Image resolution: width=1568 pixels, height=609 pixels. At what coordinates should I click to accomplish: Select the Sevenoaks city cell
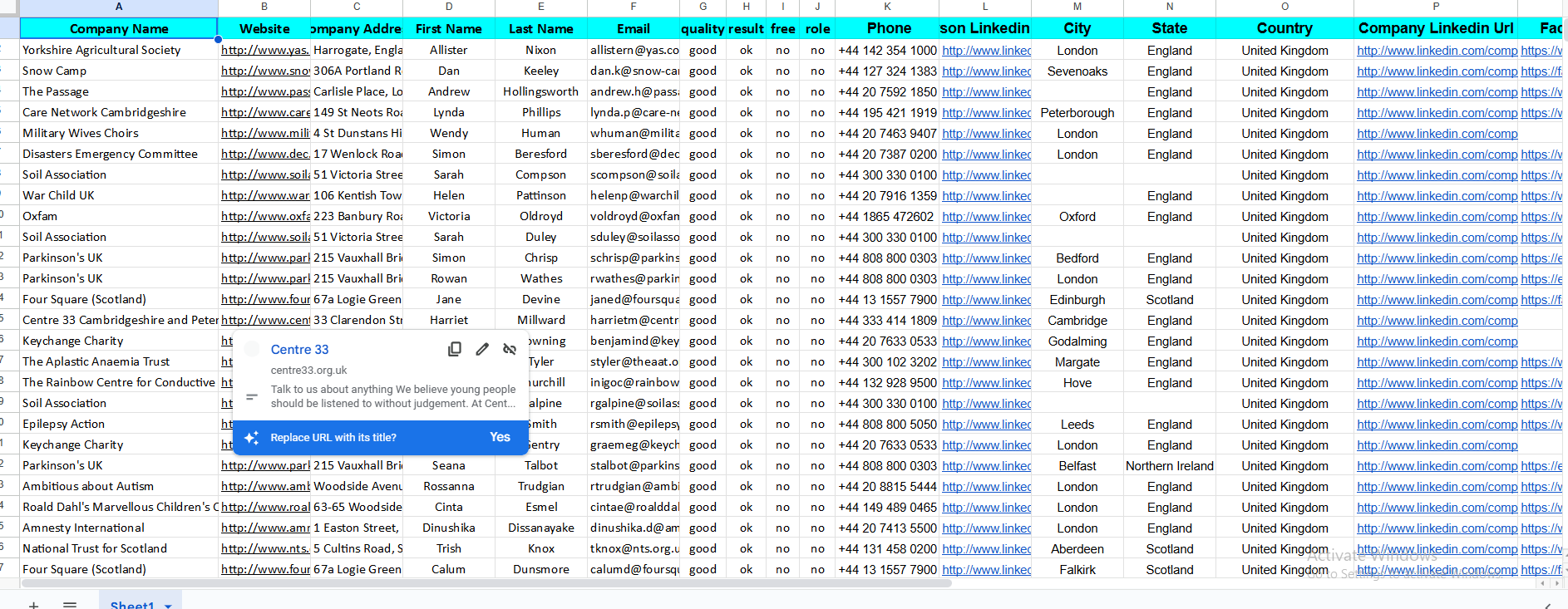(1077, 71)
